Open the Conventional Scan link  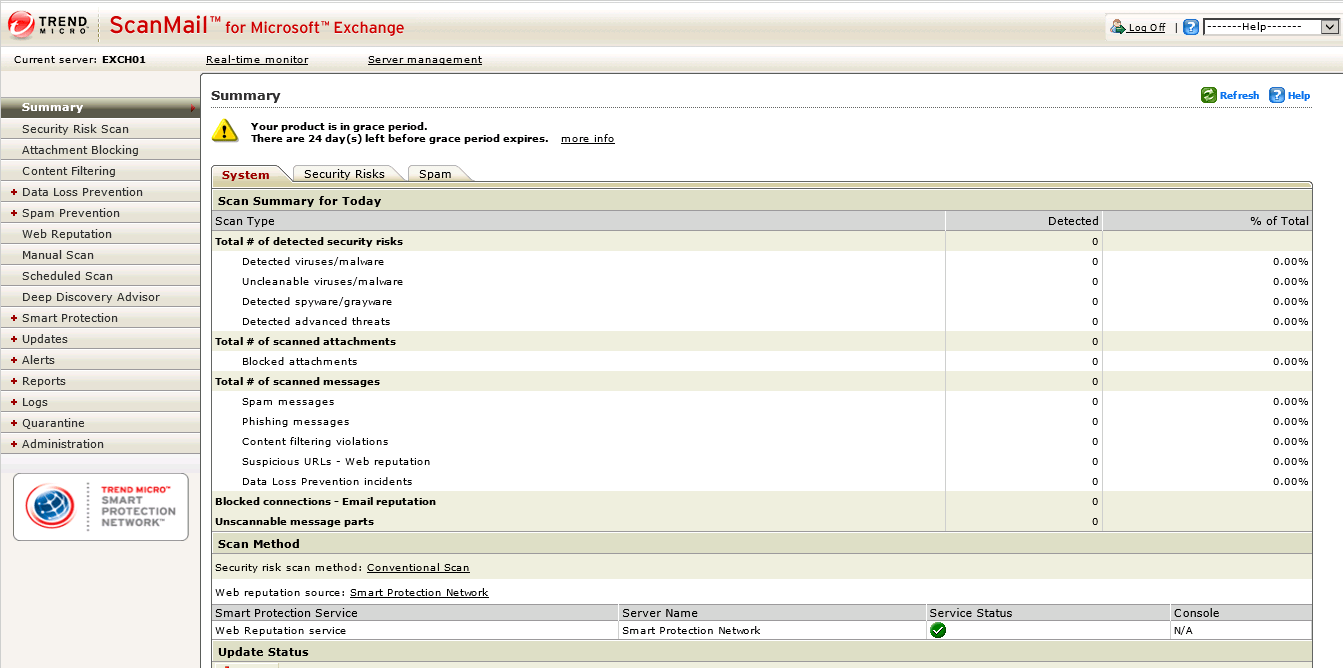coord(418,568)
